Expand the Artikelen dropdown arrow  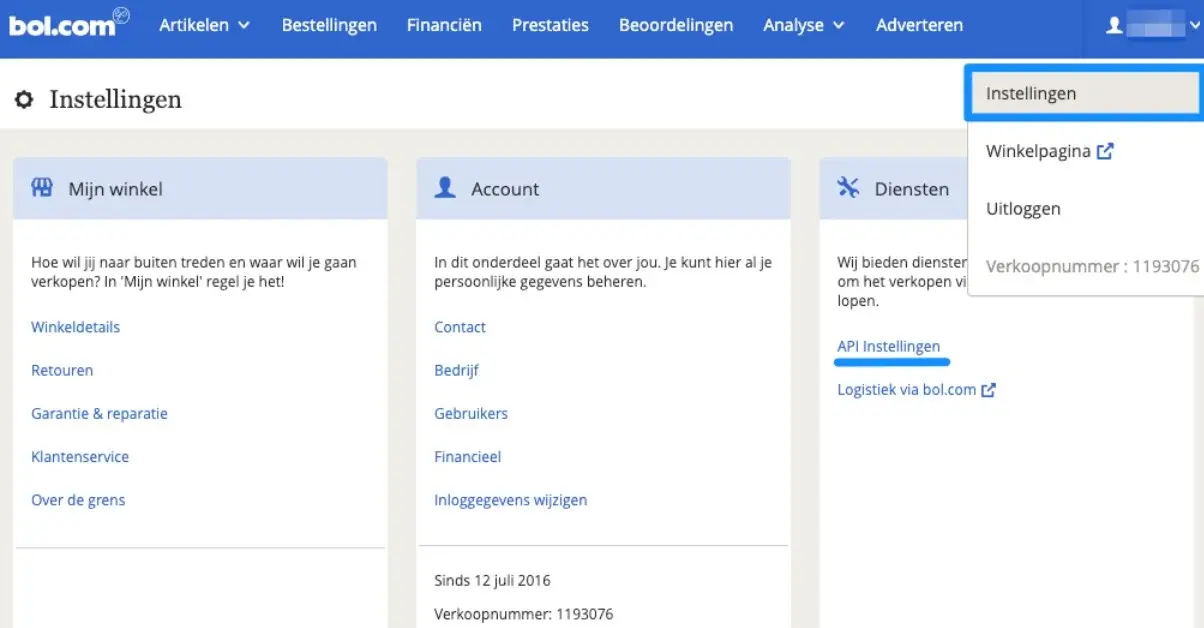pyautogui.click(x=243, y=26)
